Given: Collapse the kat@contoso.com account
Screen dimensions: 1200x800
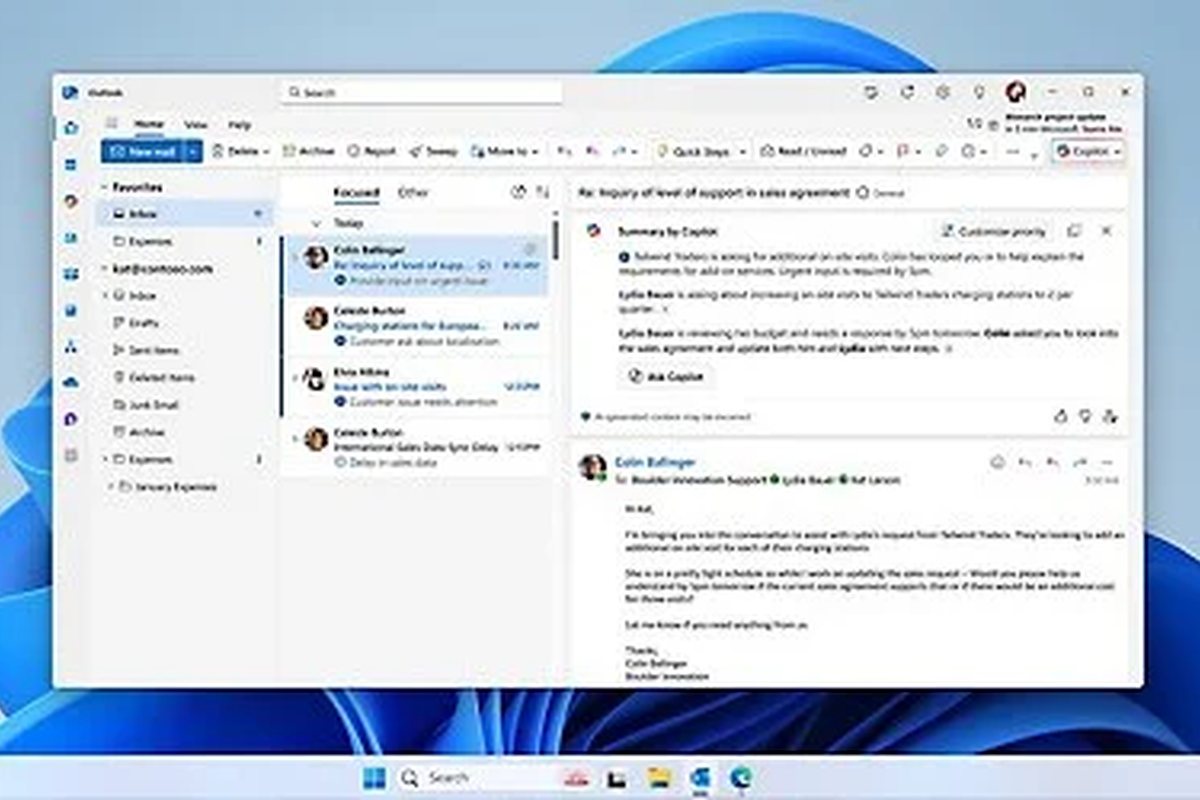Looking at the screenshot, I should (x=104, y=269).
